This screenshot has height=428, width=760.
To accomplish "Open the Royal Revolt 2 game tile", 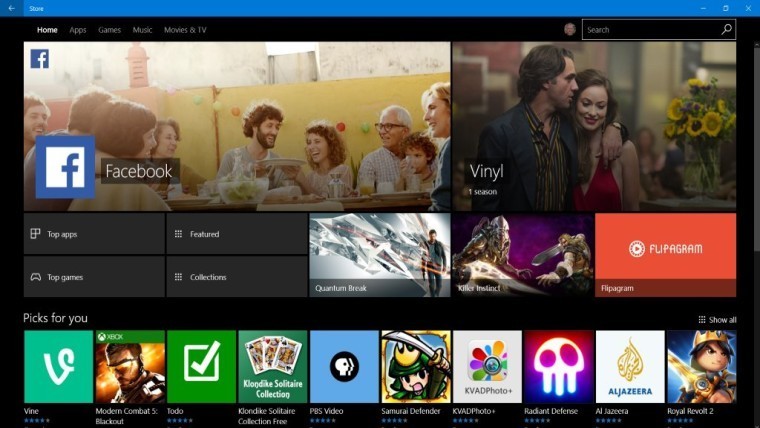I will (701, 366).
